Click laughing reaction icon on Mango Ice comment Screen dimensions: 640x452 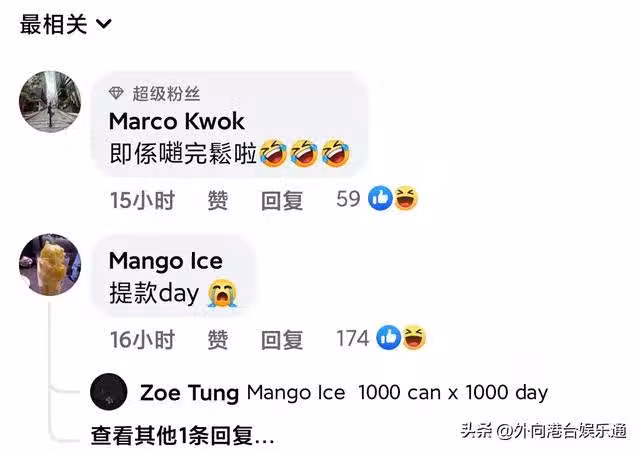point(414,338)
